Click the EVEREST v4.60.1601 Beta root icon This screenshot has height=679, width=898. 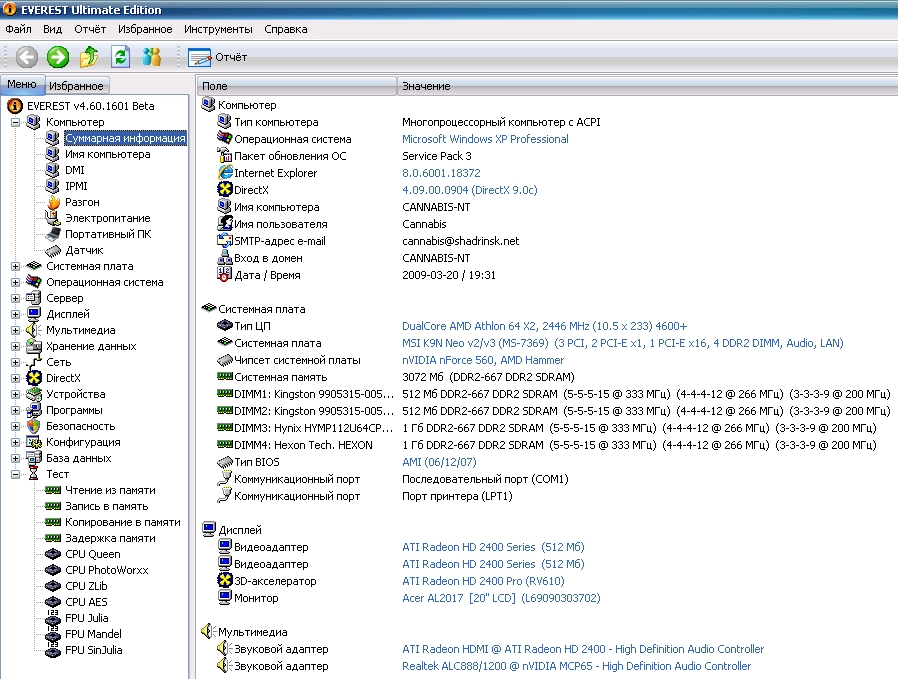pyautogui.click(x=15, y=106)
